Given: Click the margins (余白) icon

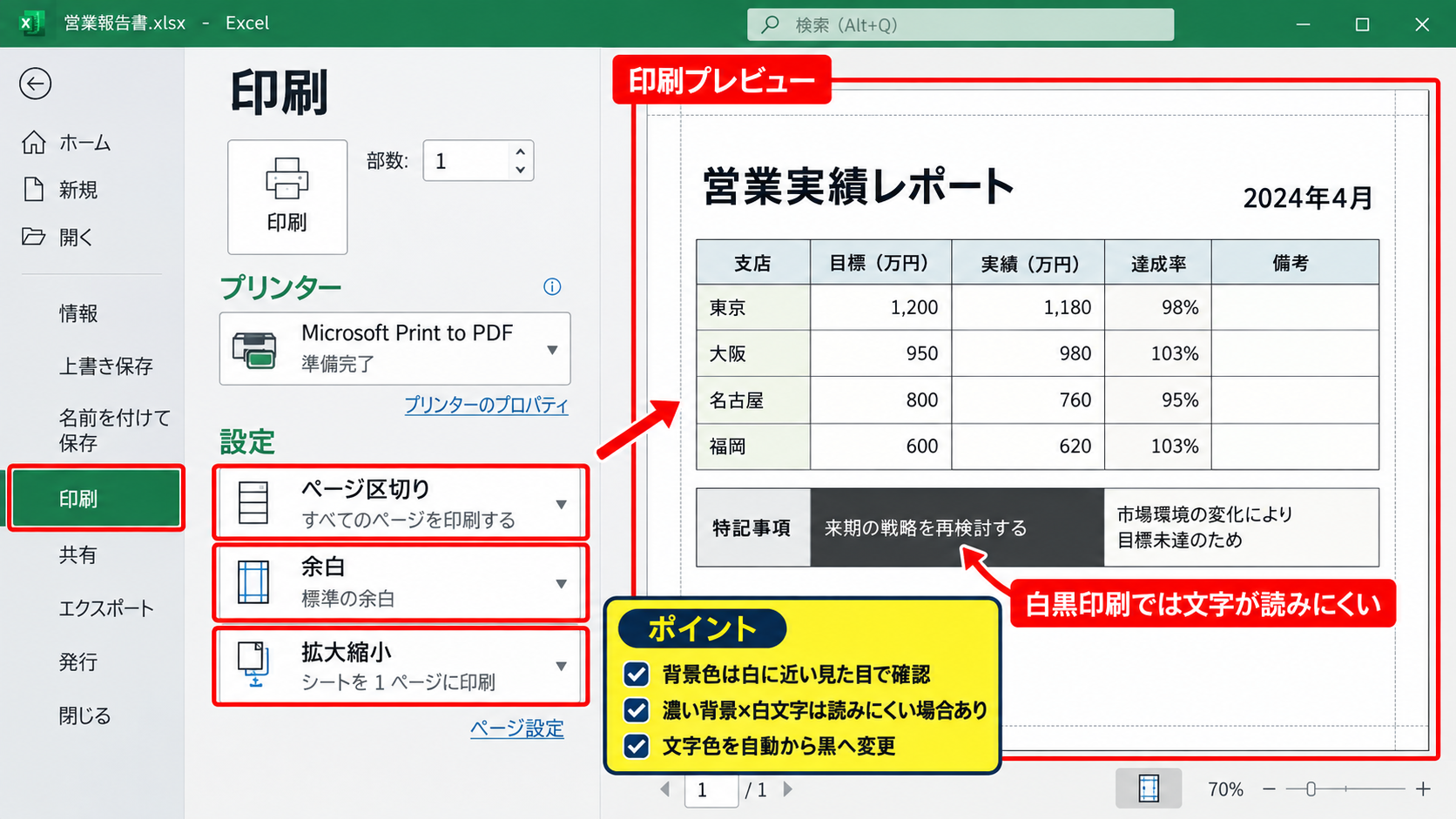Looking at the screenshot, I should [x=253, y=582].
